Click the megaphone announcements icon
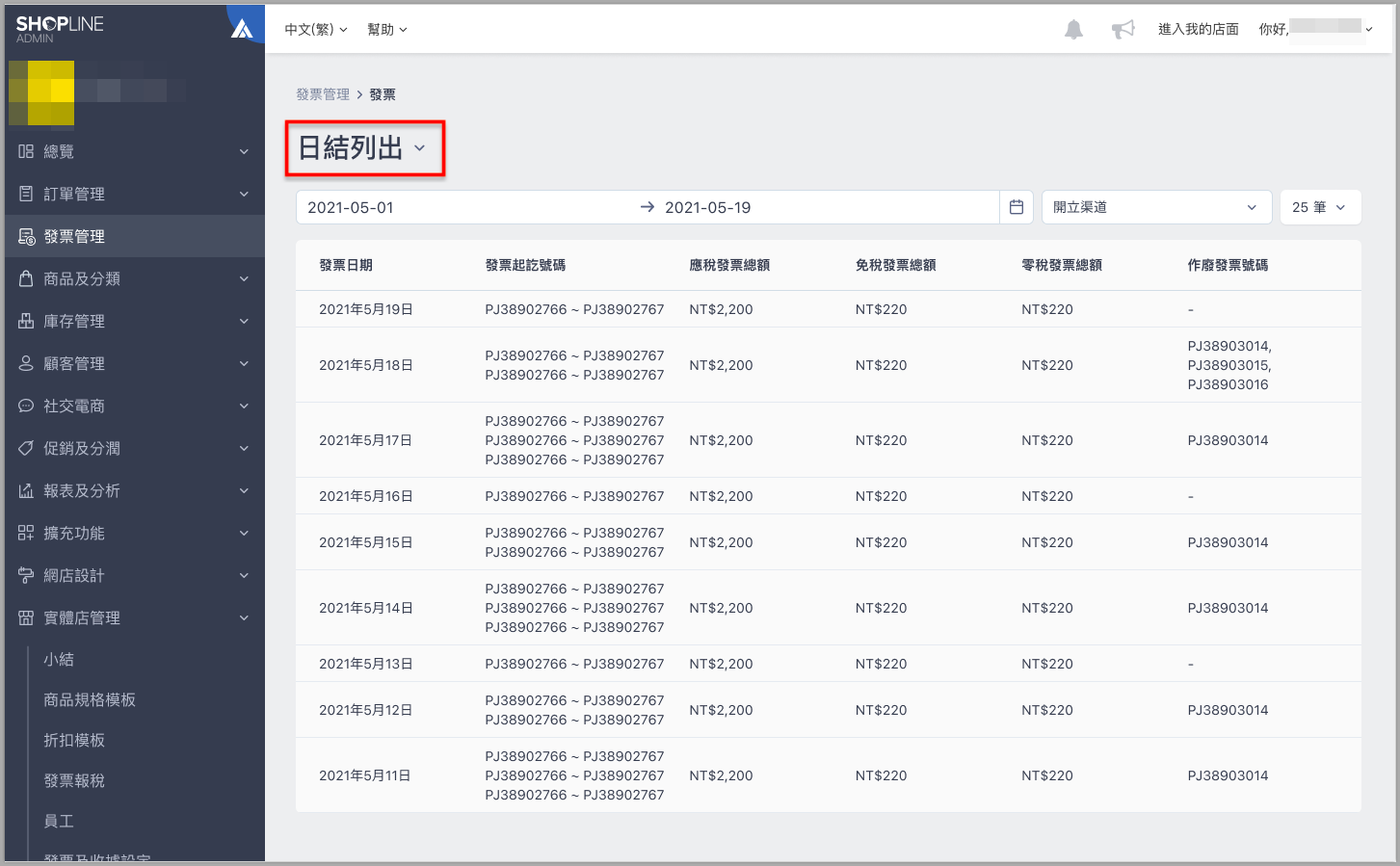Image resolution: width=1400 pixels, height=866 pixels. [1123, 30]
